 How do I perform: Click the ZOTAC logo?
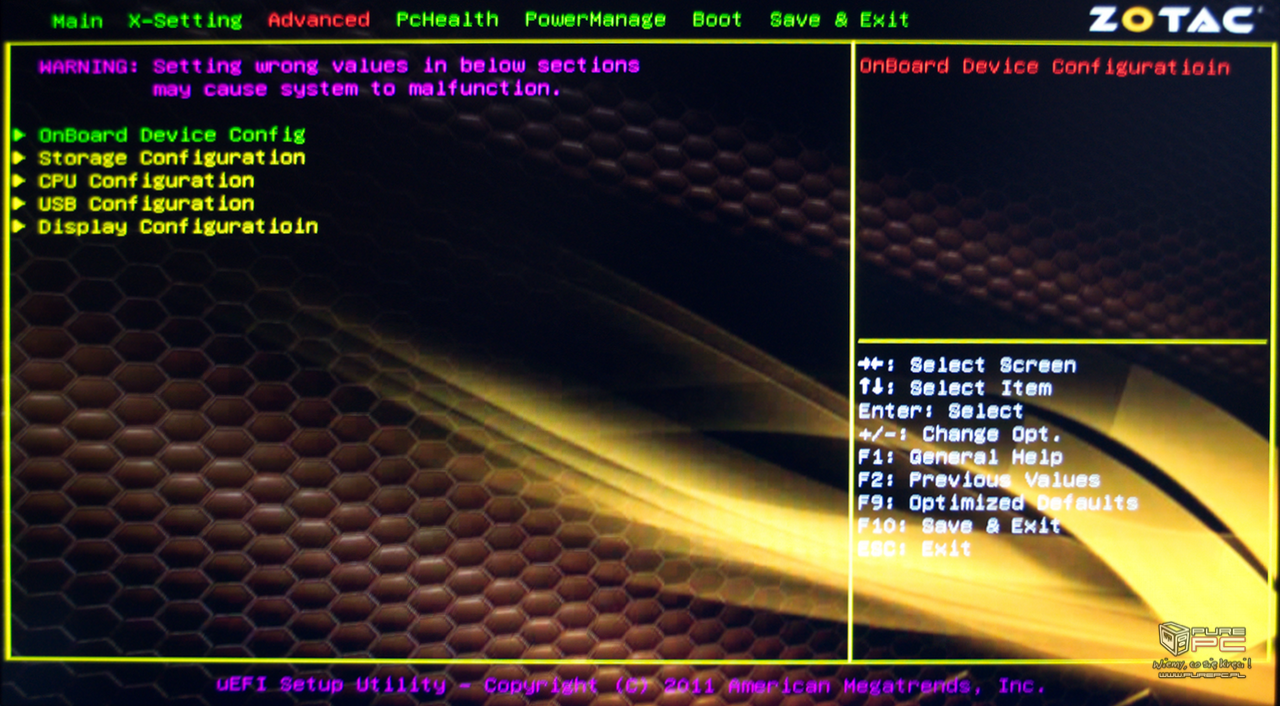[1172, 20]
